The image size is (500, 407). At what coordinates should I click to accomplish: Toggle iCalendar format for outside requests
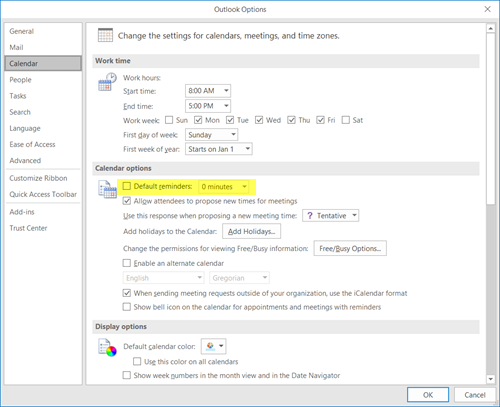(127, 293)
